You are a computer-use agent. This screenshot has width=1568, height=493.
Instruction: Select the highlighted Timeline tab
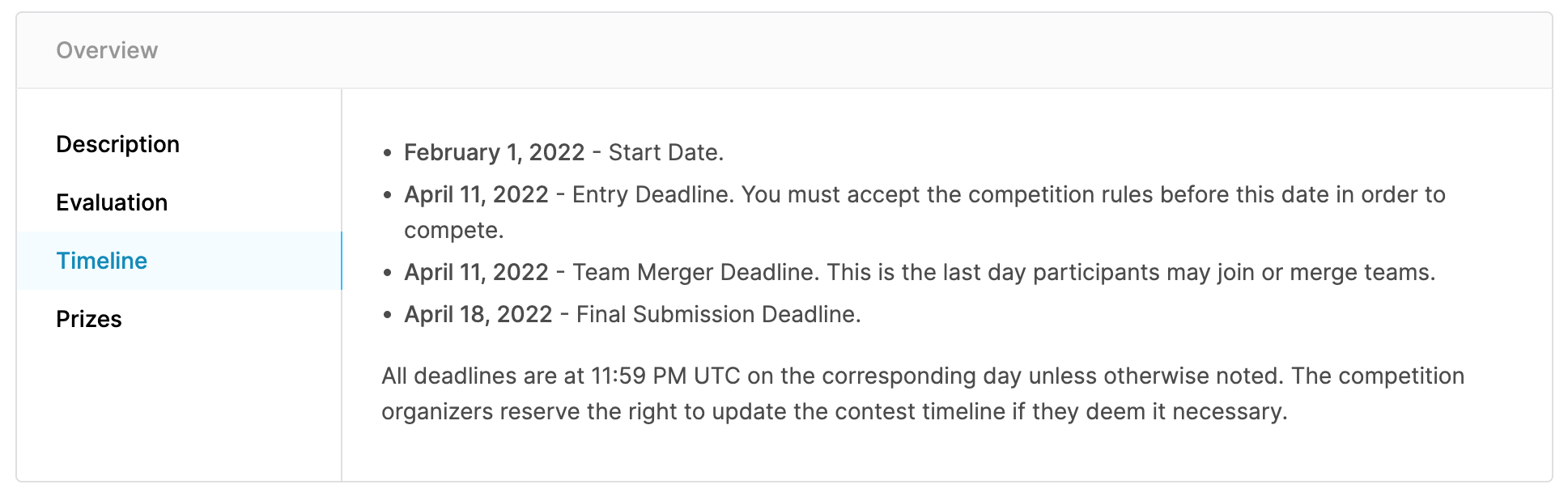click(179, 261)
